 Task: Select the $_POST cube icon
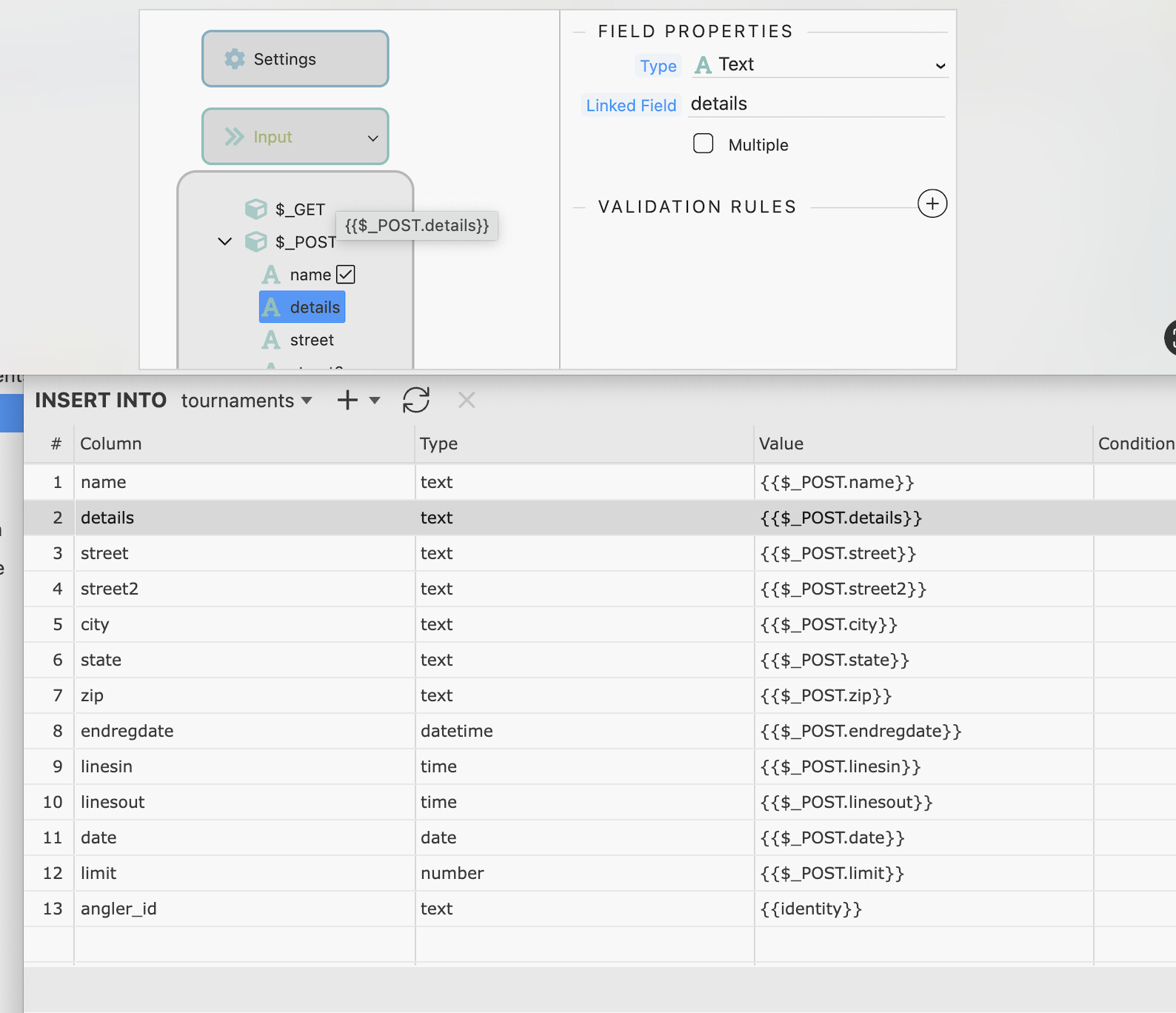coord(256,242)
